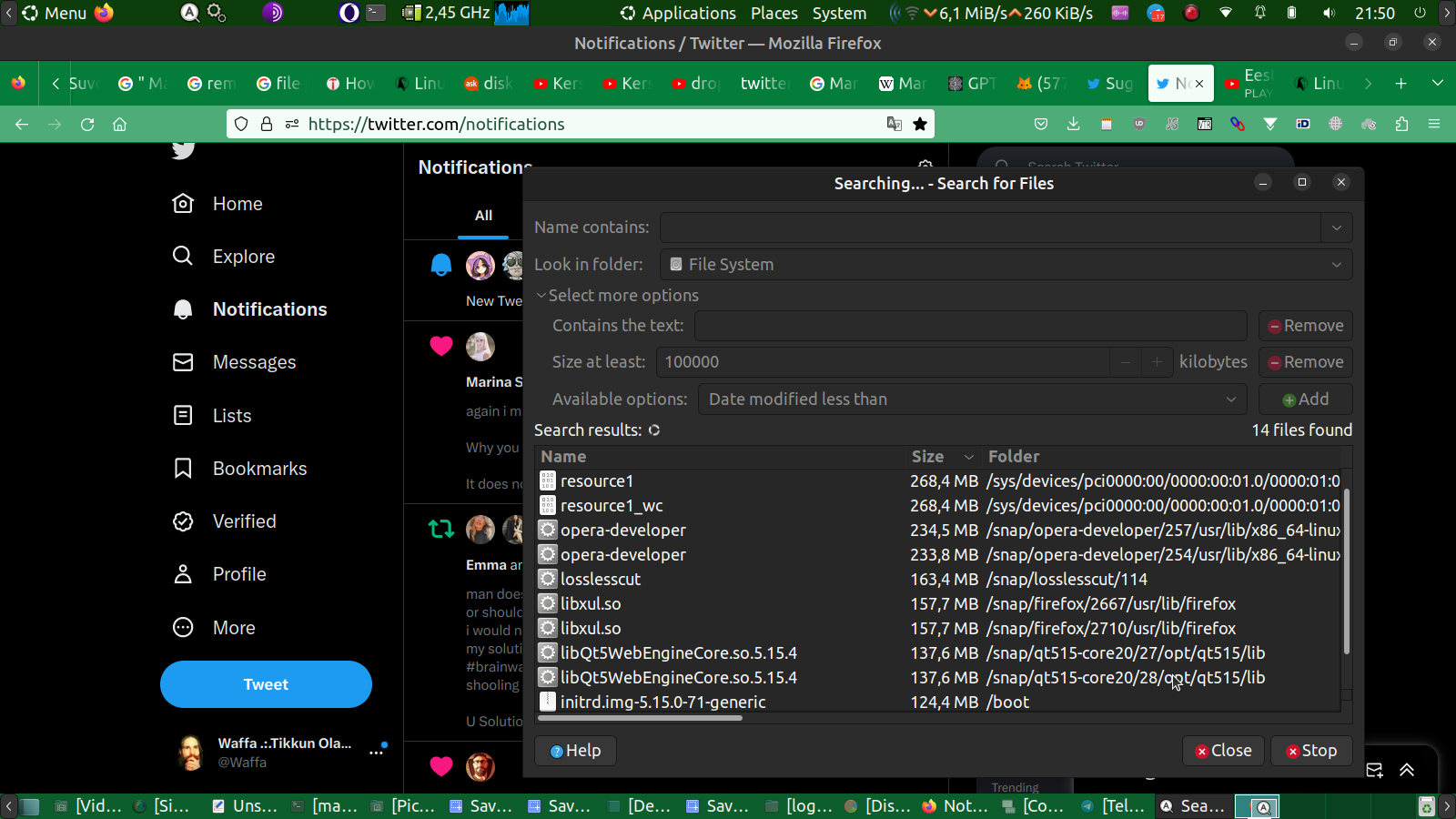1456x819 pixels.
Task: Click the red record icon in the system tray
Action: (x=1190, y=13)
